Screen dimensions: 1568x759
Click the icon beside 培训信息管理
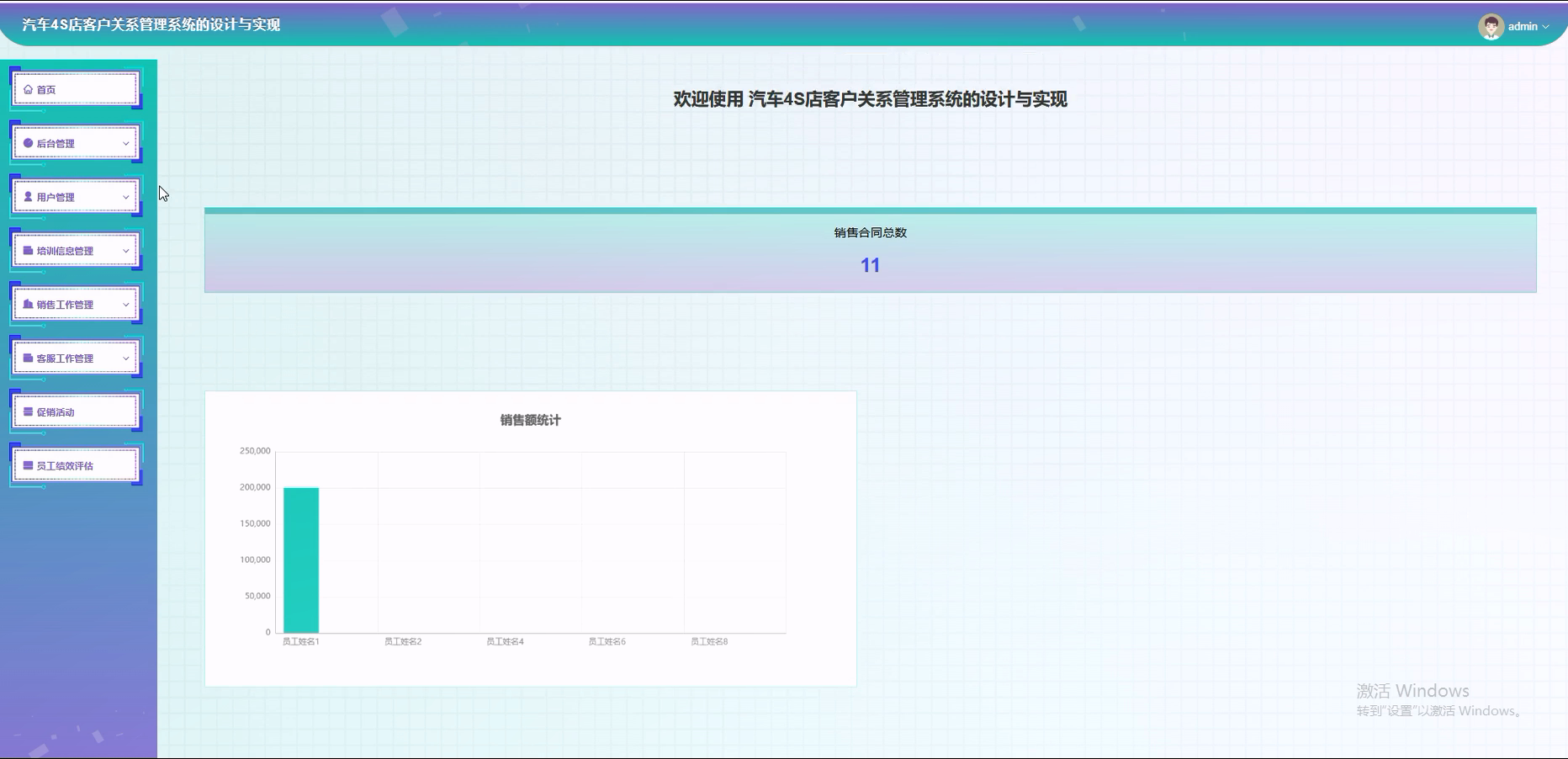coord(28,251)
